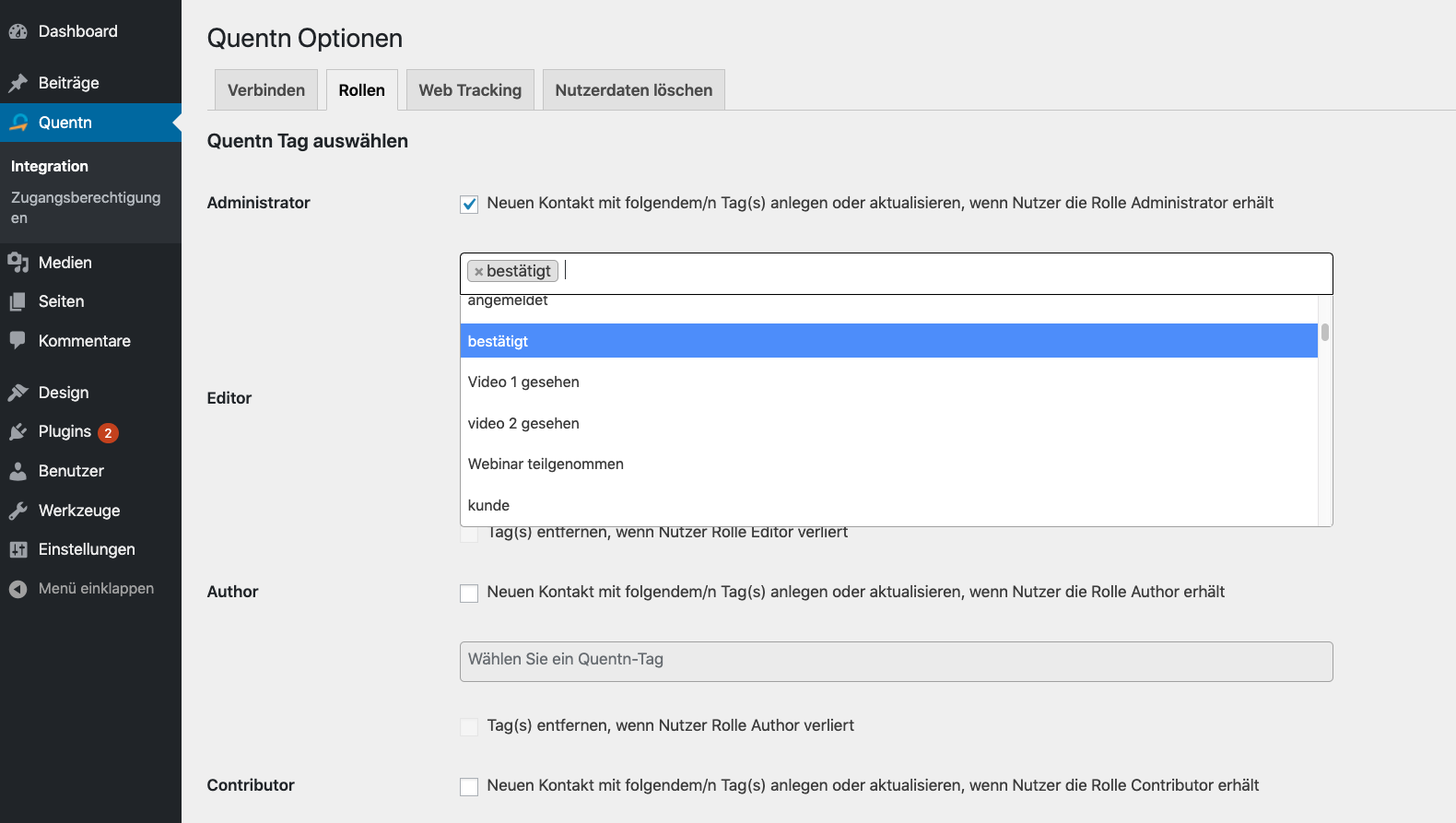Choose 'Video 1 gesehen' from the dropdown

(523, 382)
